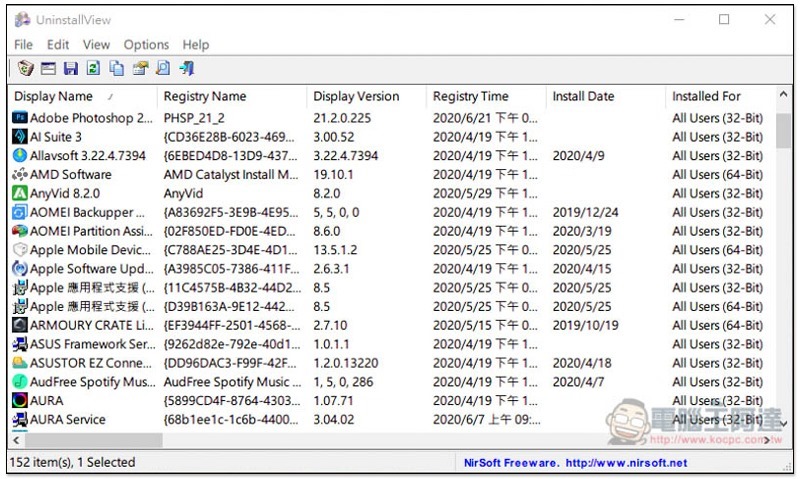The image size is (800, 479).
Task: Sort by the Registry Time column header
Action: pos(485,96)
